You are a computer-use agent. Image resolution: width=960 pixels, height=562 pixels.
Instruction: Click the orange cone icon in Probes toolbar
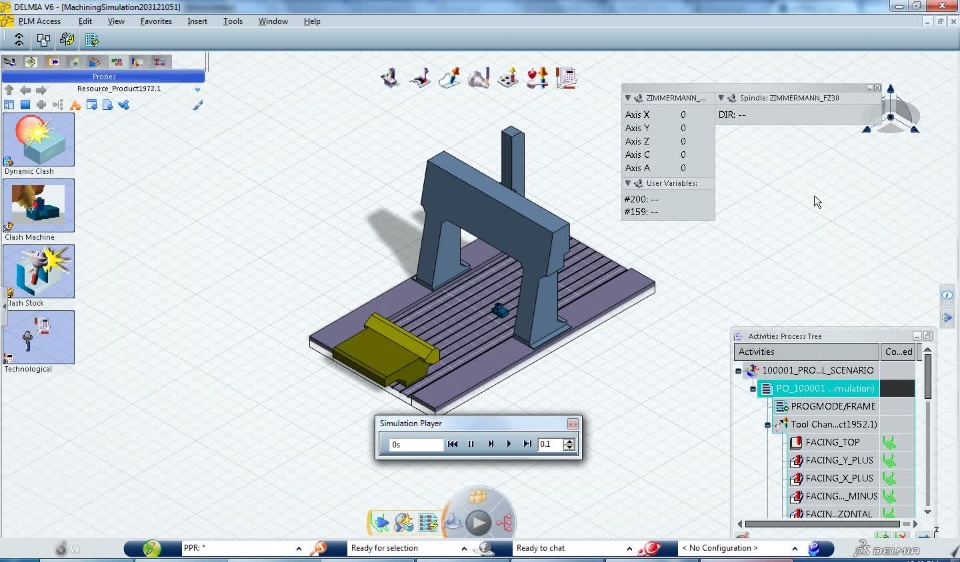point(75,105)
